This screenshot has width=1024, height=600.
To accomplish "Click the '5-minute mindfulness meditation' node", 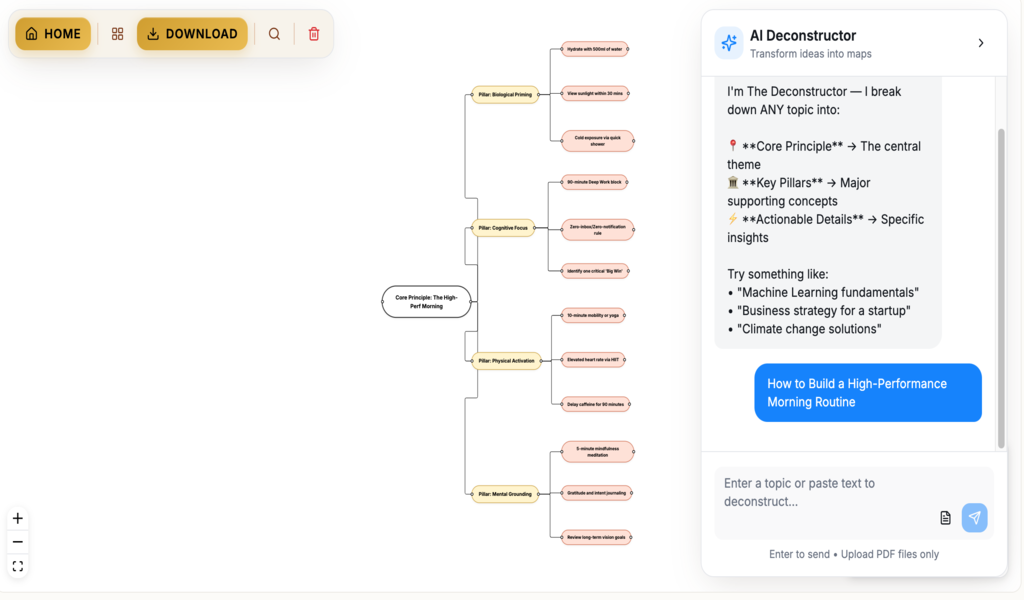I will coord(598,451).
